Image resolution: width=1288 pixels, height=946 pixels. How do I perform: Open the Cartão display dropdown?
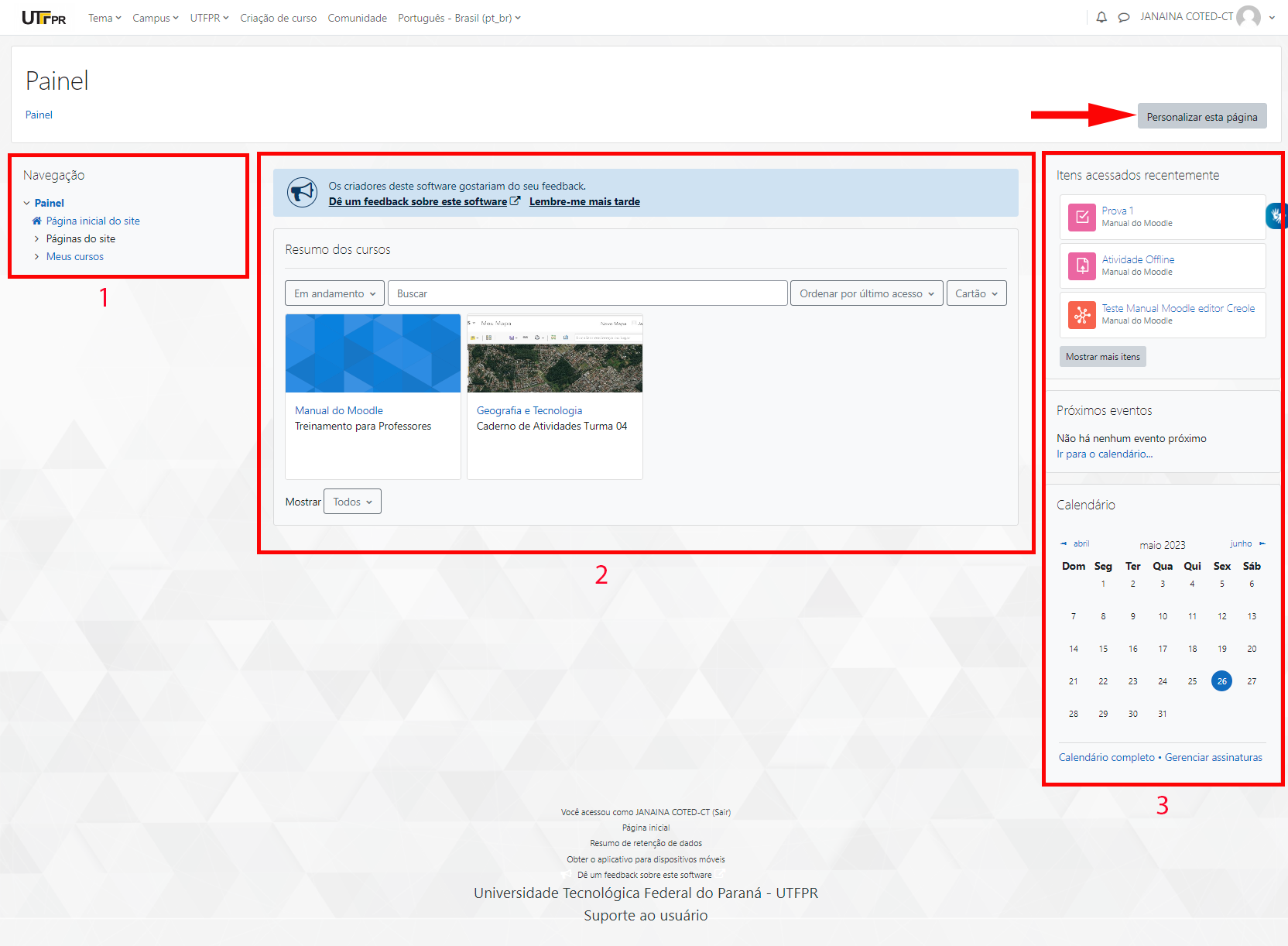click(976, 293)
